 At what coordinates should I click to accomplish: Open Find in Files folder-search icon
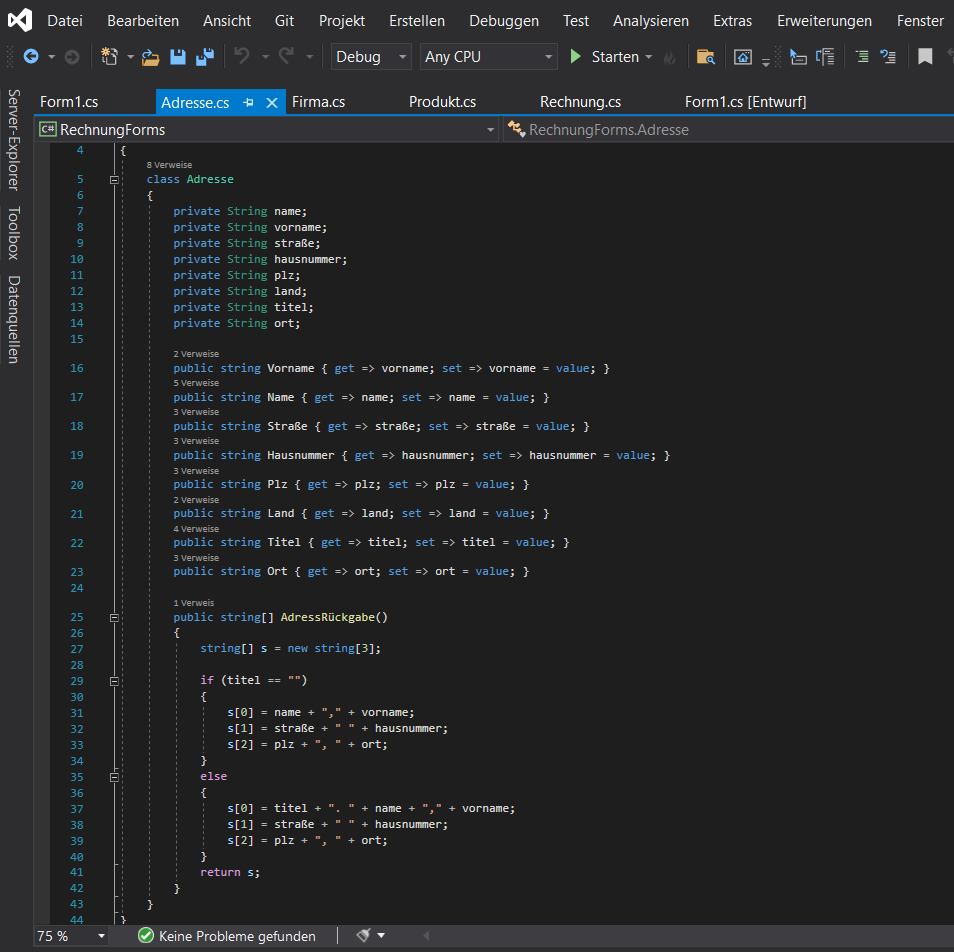(x=706, y=57)
